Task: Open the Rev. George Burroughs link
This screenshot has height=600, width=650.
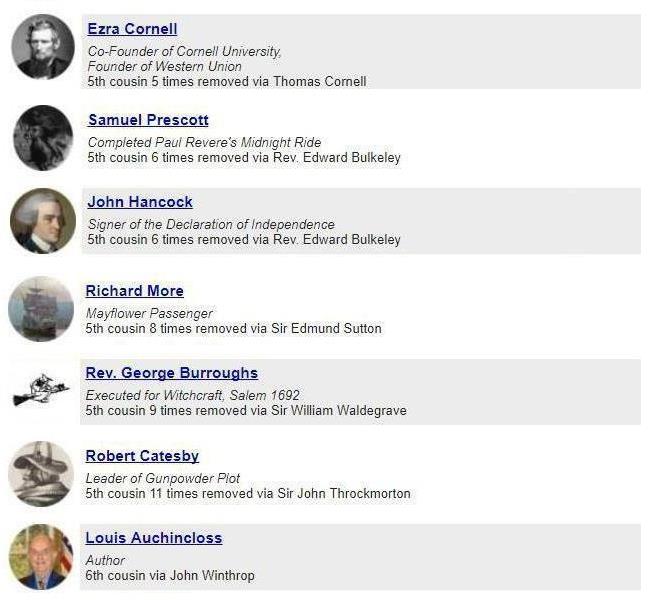Action: pos(172,373)
